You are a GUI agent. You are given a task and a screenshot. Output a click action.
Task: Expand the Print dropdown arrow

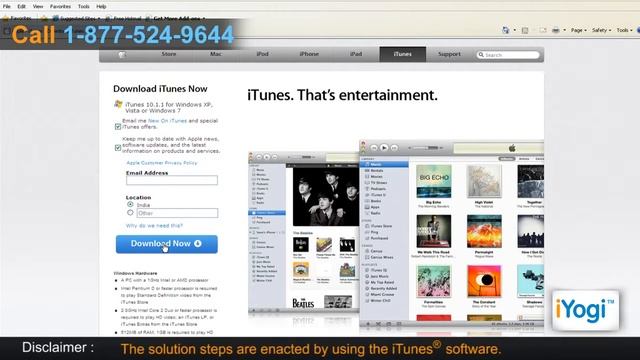pyautogui.click(x=564, y=30)
